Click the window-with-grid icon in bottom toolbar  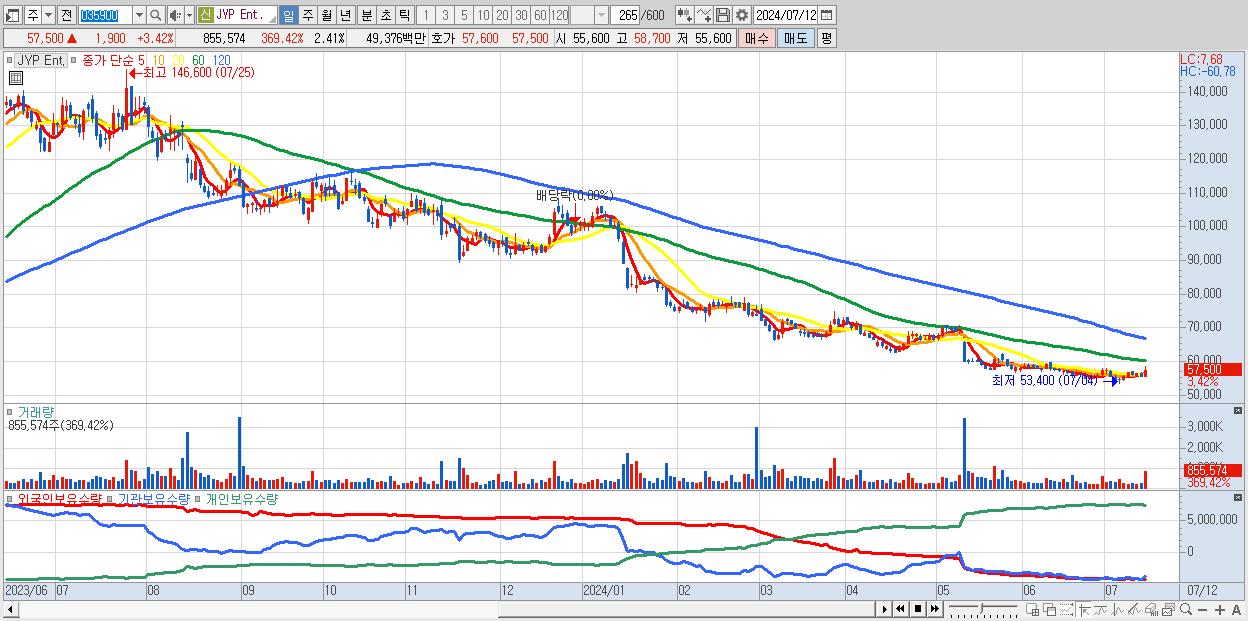pyautogui.click(x=1033, y=610)
